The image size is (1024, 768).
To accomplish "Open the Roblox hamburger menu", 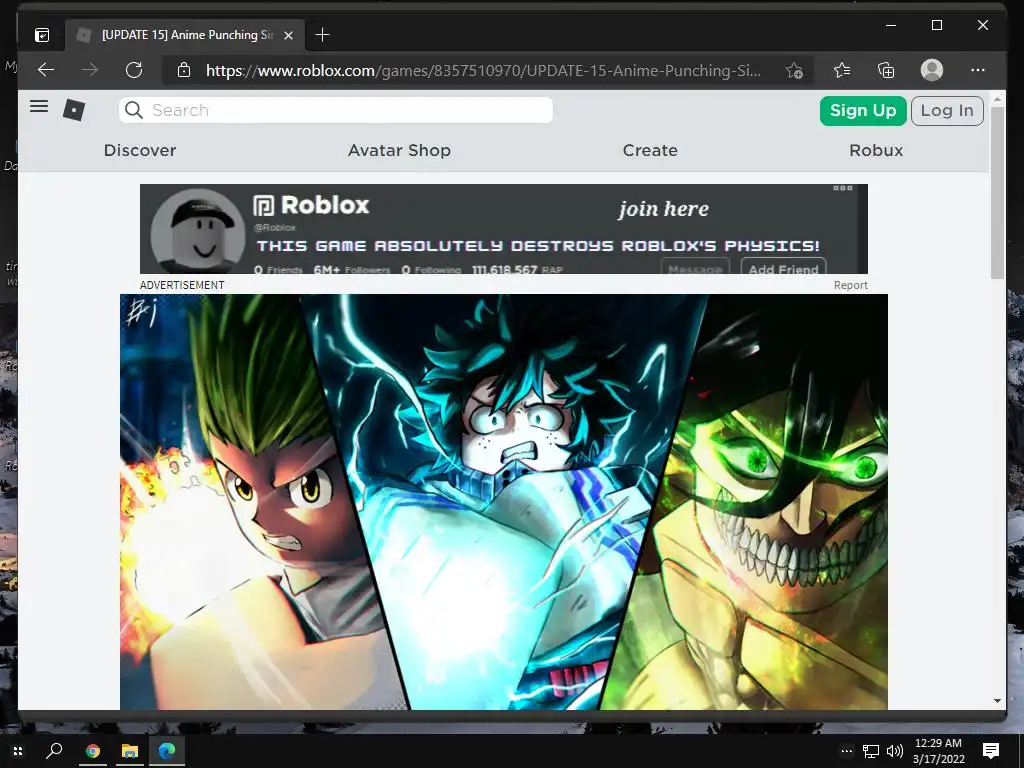I will (x=39, y=106).
